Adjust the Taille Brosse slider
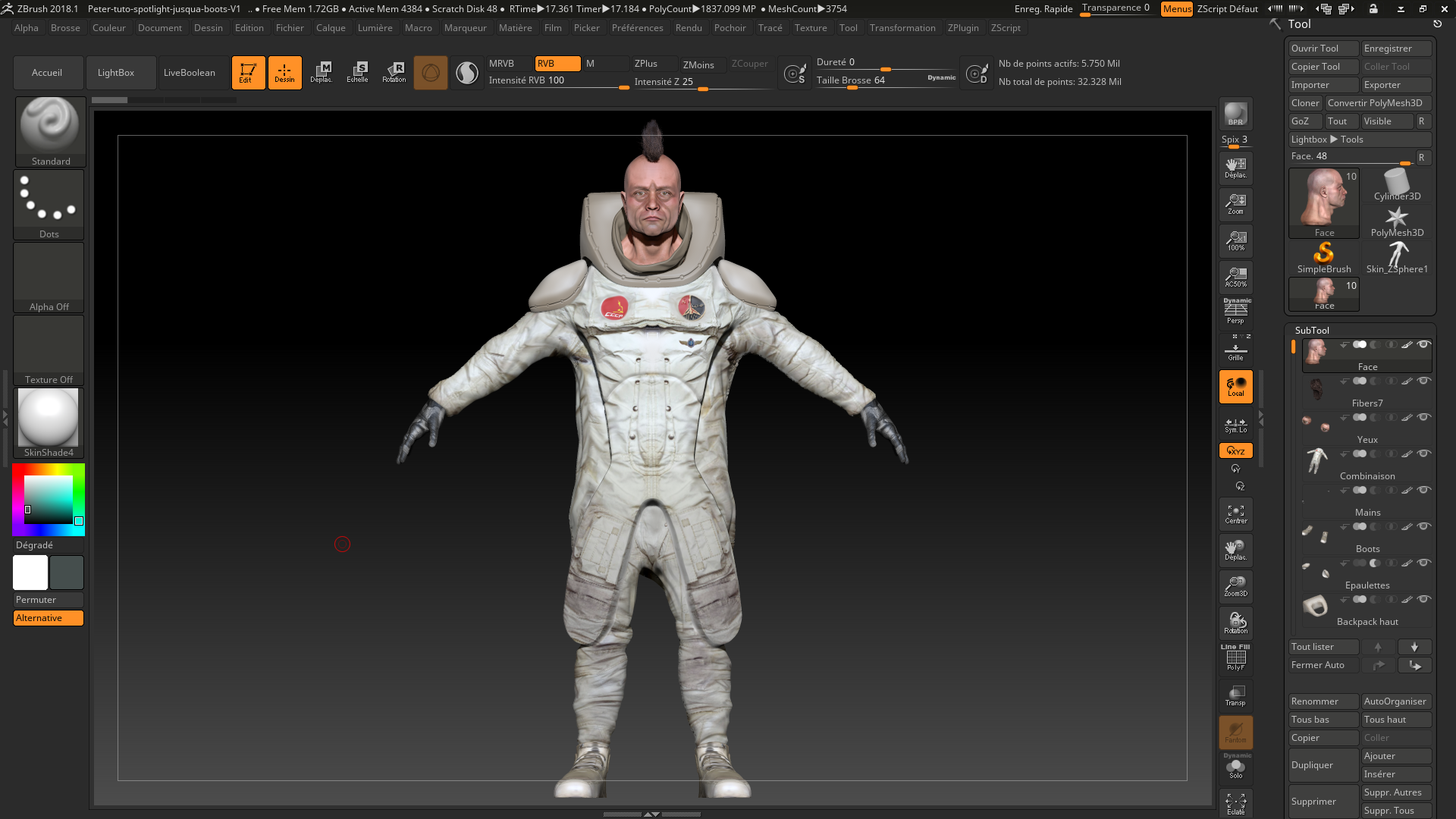 tap(852, 87)
